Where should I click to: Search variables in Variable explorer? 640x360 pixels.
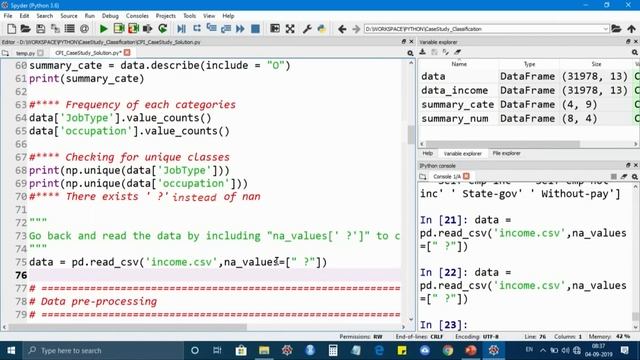635,52
